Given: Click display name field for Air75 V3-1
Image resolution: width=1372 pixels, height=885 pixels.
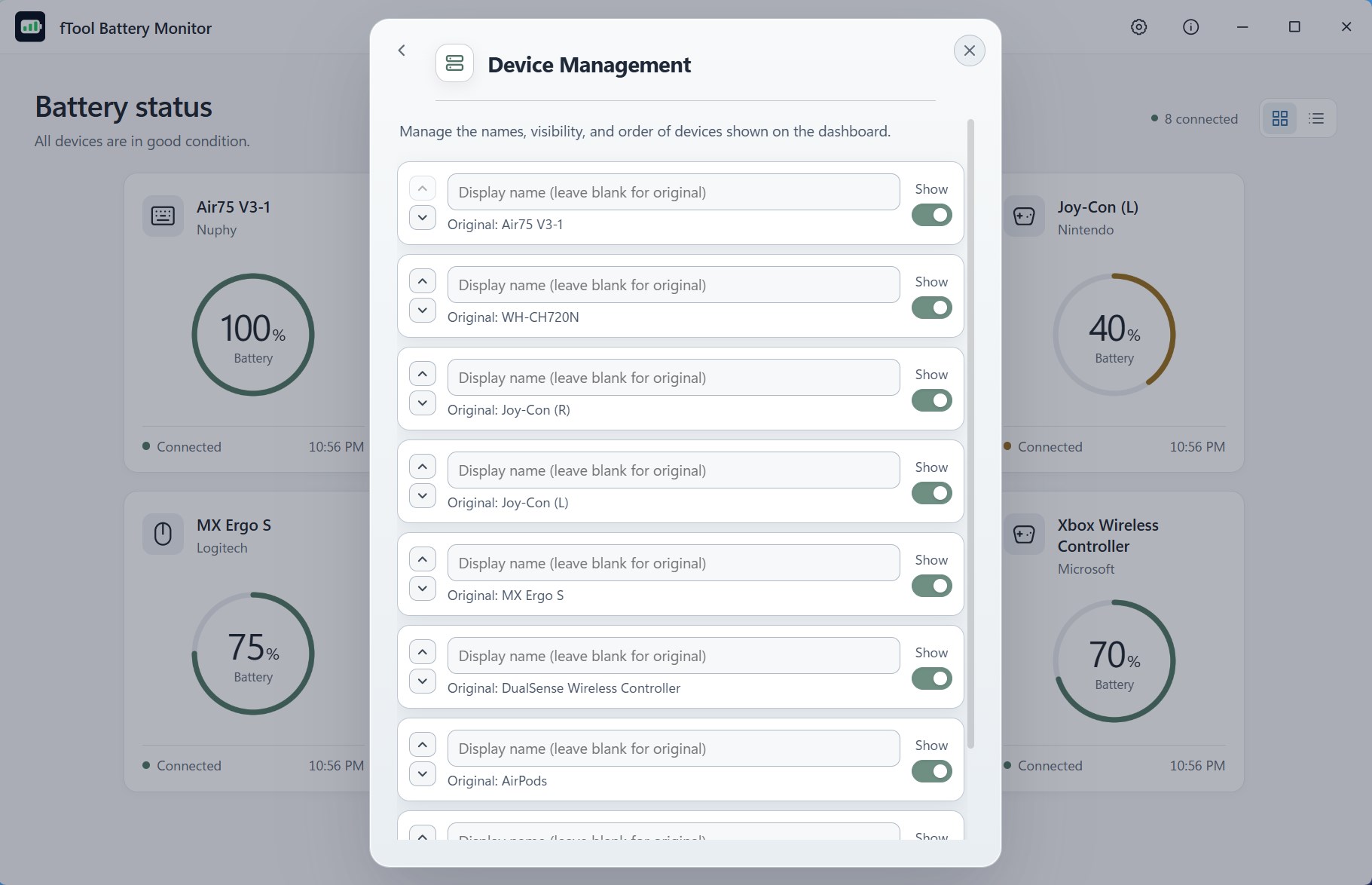Looking at the screenshot, I should tap(674, 192).
